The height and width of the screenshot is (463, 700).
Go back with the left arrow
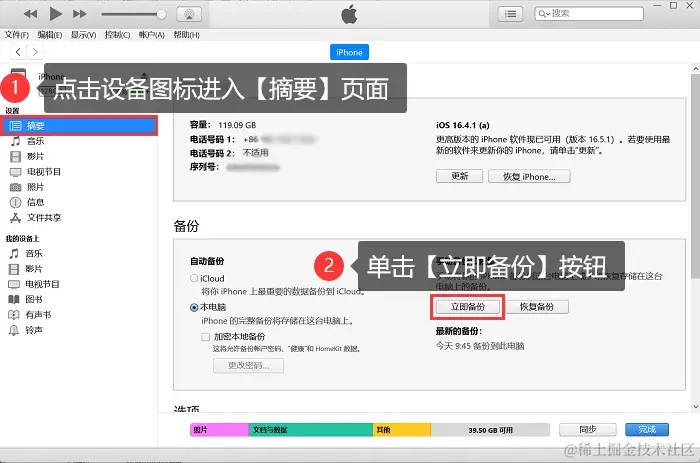pos(18,52)
